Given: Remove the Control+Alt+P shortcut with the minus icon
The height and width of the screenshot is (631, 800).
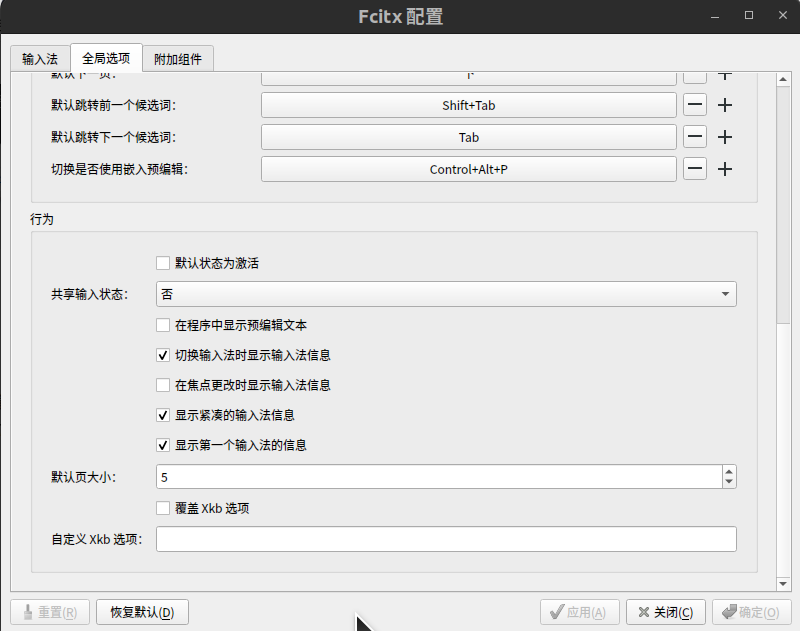Looking at the screenshot, I should [x=694, y=169].
